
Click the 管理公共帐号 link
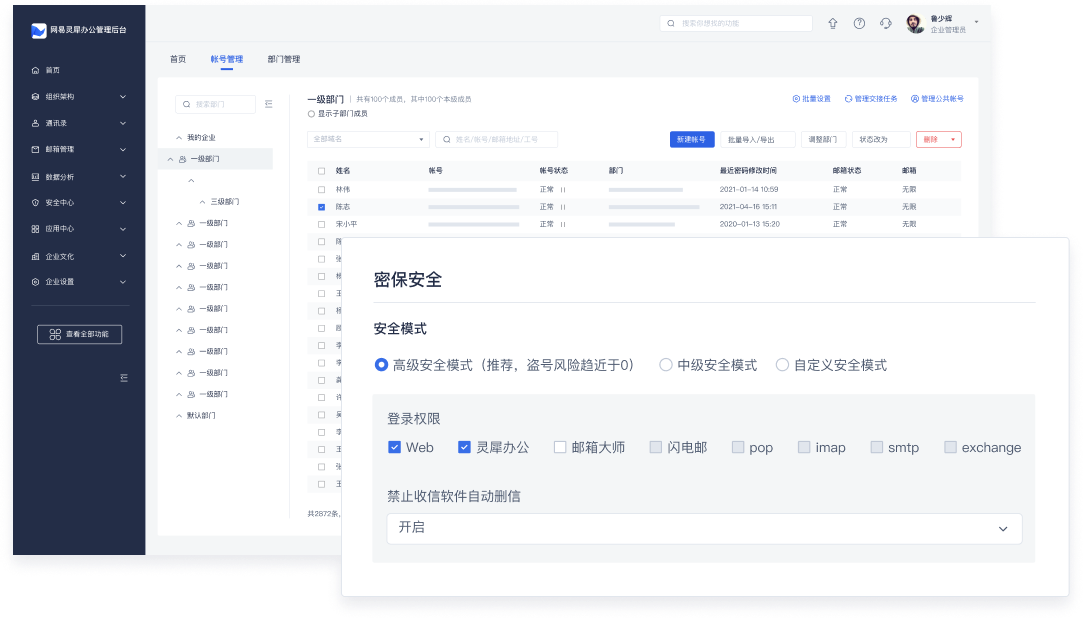coord(937,99)
